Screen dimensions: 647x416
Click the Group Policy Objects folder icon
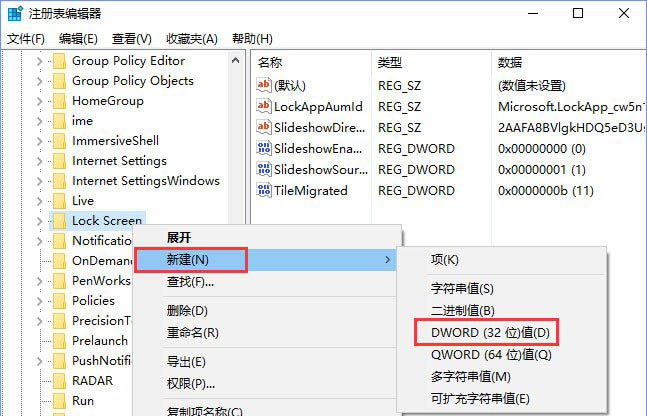[59, 81]
